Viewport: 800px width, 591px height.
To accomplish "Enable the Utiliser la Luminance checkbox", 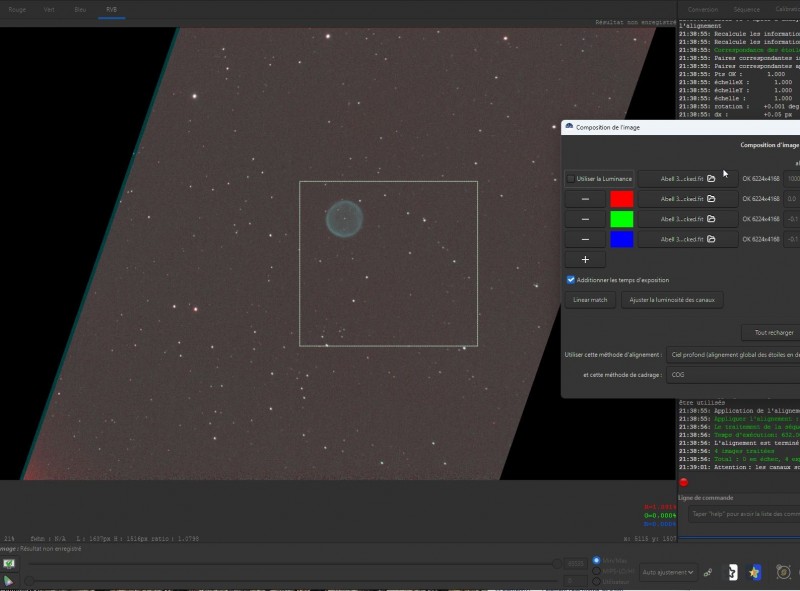I will [x=571, y=179].
